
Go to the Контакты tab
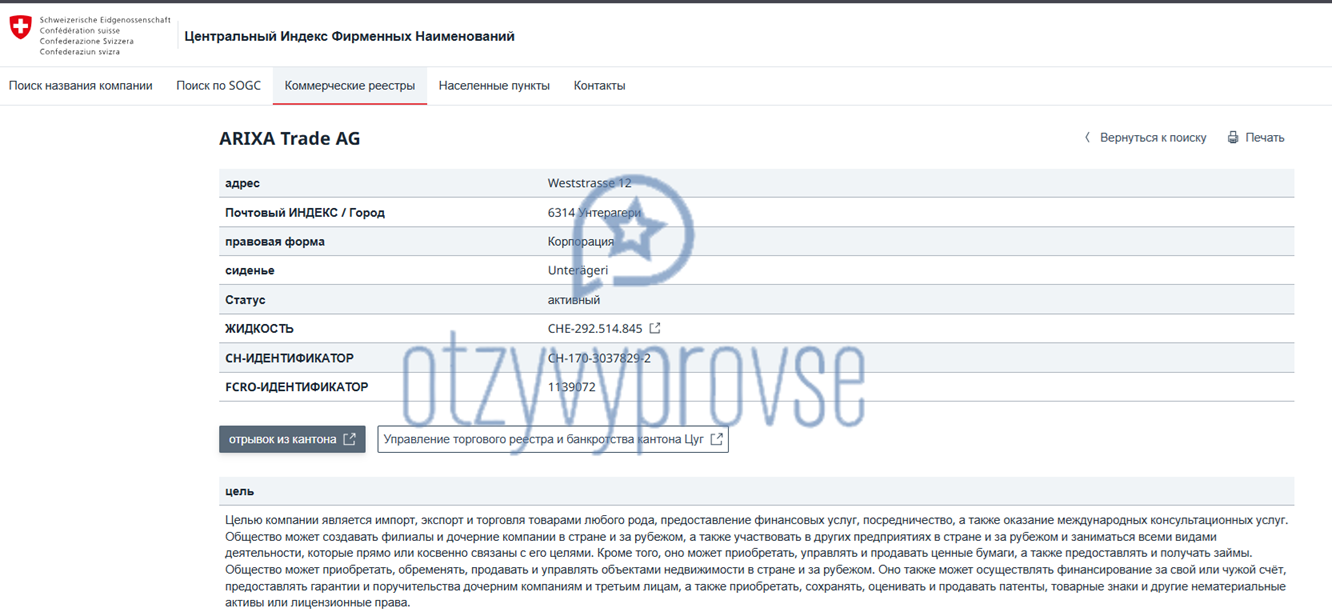[x=599, y=86]
